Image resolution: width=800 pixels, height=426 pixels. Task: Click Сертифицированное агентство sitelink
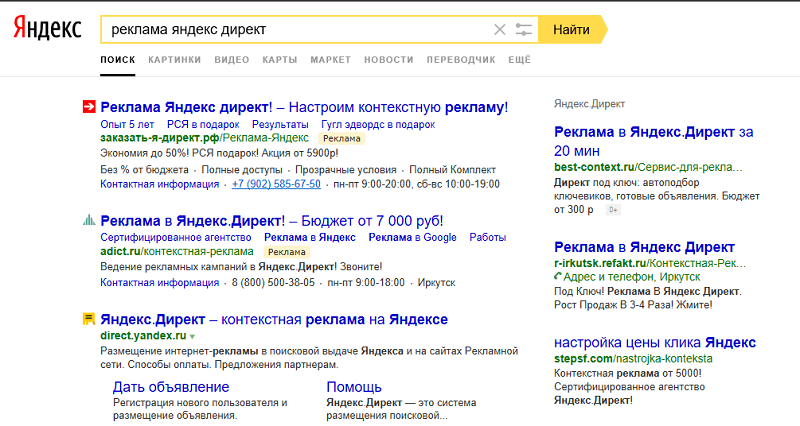(x=176, y=237)
